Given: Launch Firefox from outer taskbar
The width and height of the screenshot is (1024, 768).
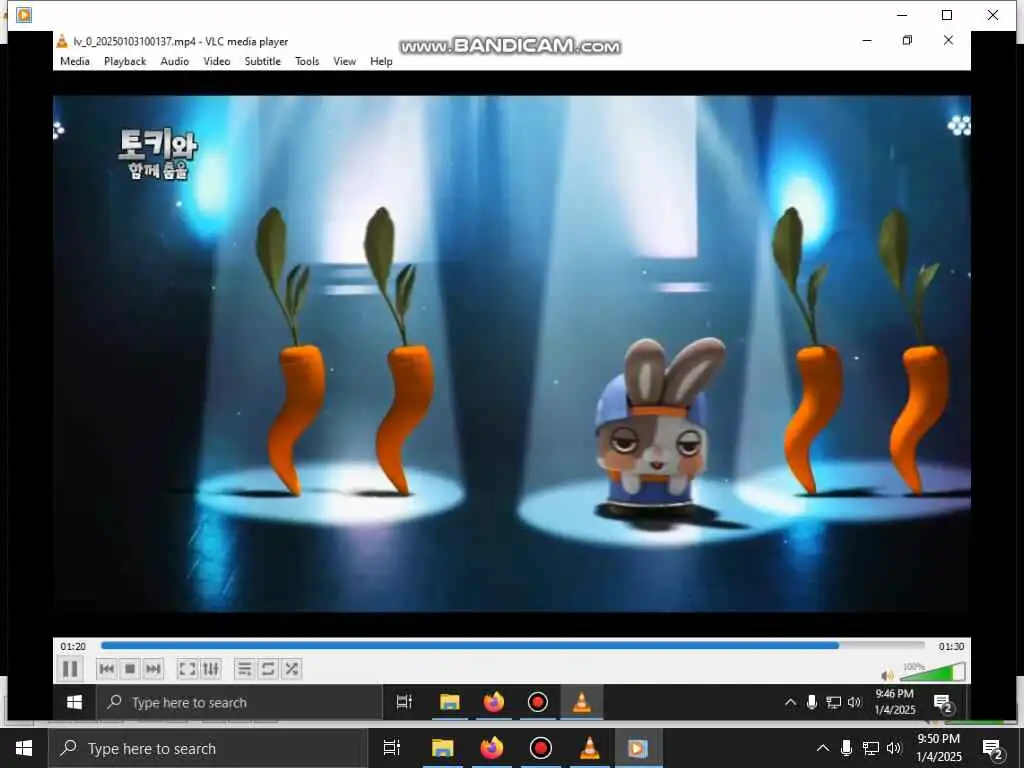Looking at the screenshot, I should tap(492, 748).
